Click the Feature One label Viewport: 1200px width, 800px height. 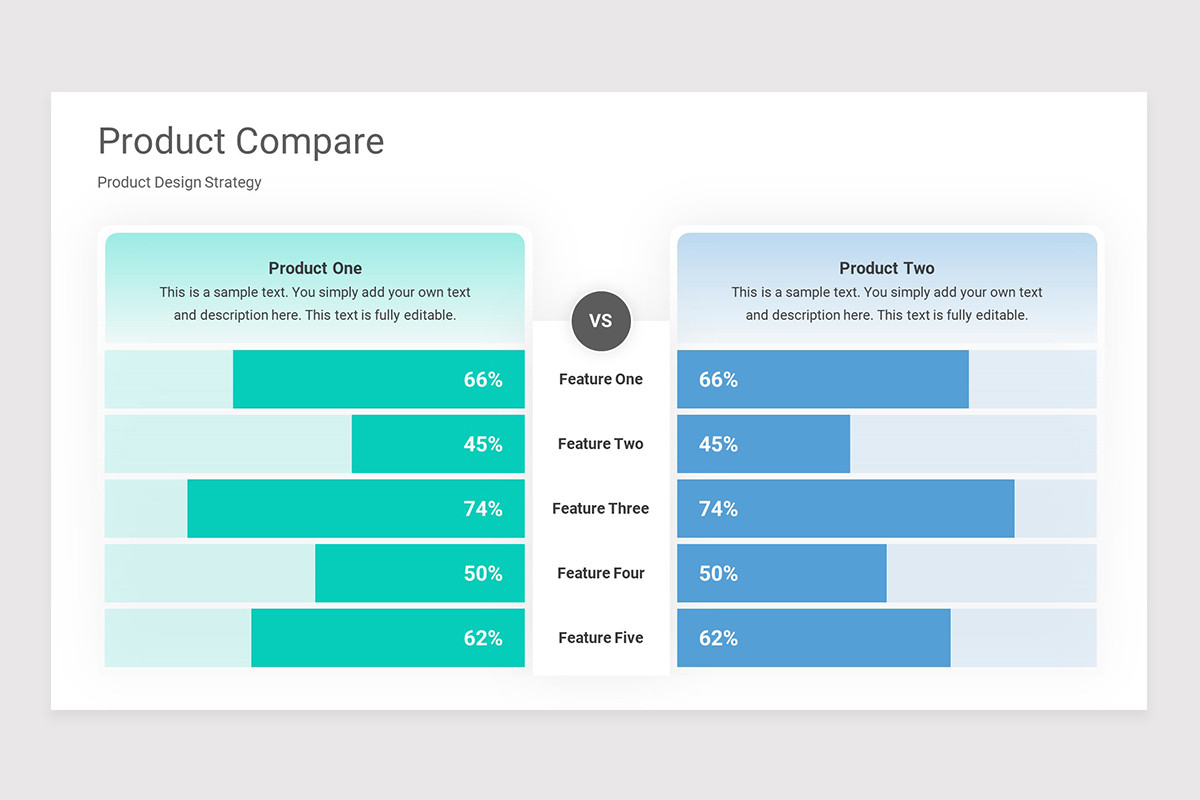601,379
